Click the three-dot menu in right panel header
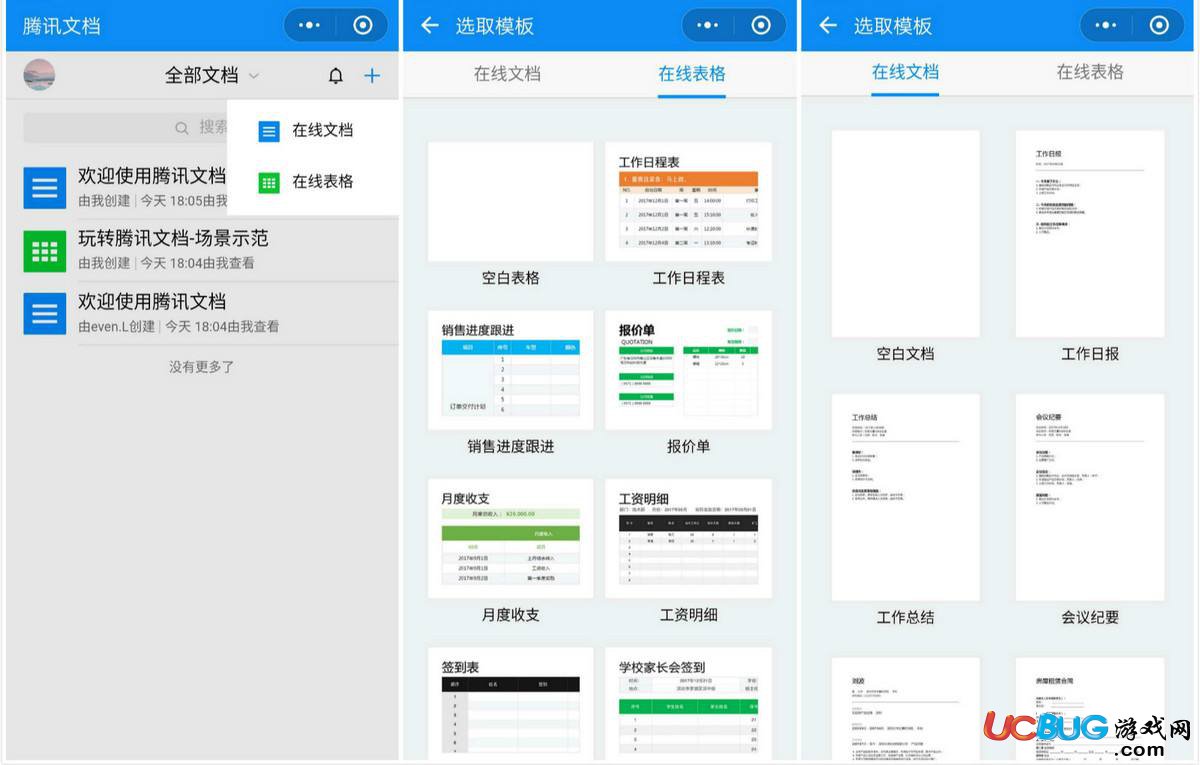The width and height of the screenshot is (1200, 765). [1106, 25]
